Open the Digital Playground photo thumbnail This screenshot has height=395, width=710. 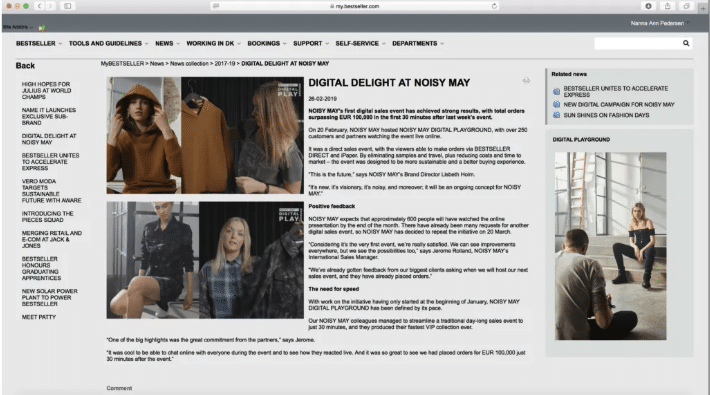coord(610,246)
